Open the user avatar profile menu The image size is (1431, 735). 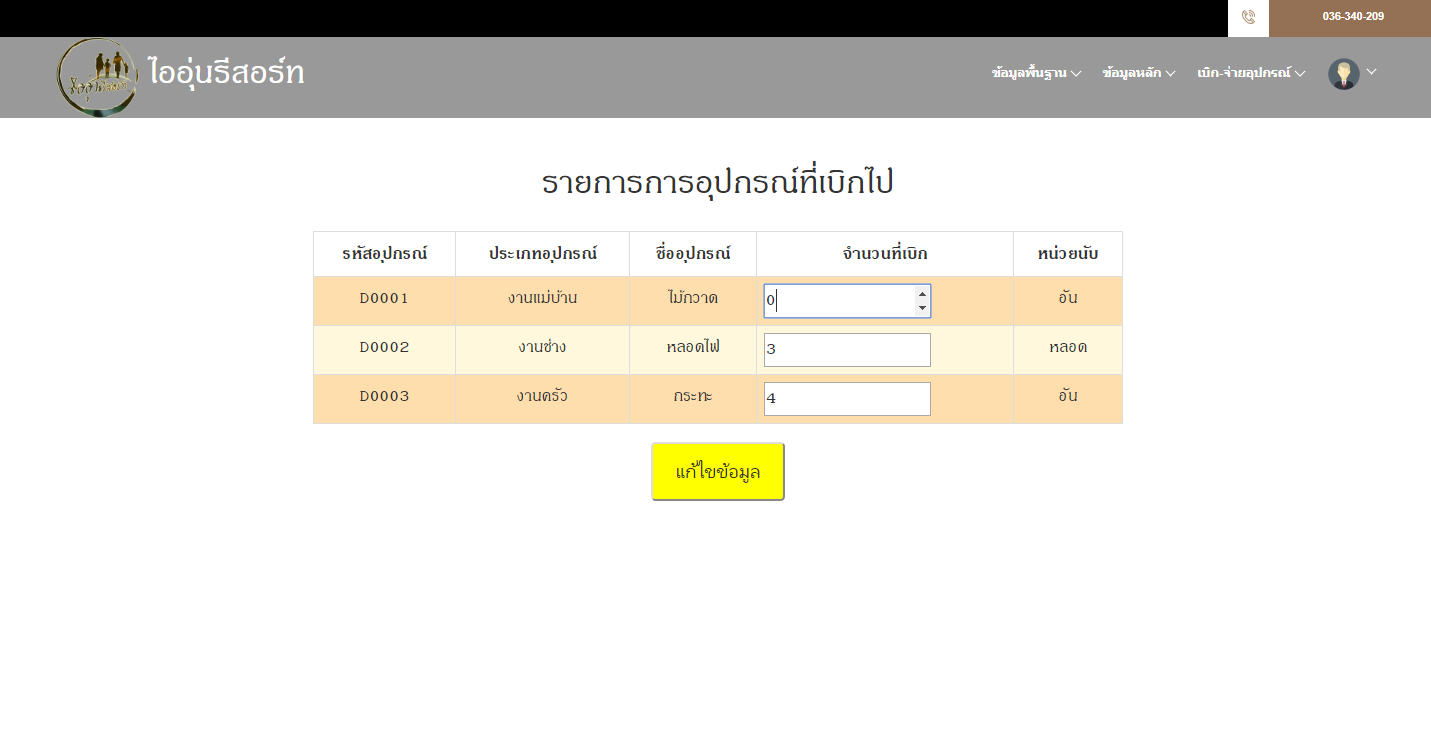[x=1343, y=74]
